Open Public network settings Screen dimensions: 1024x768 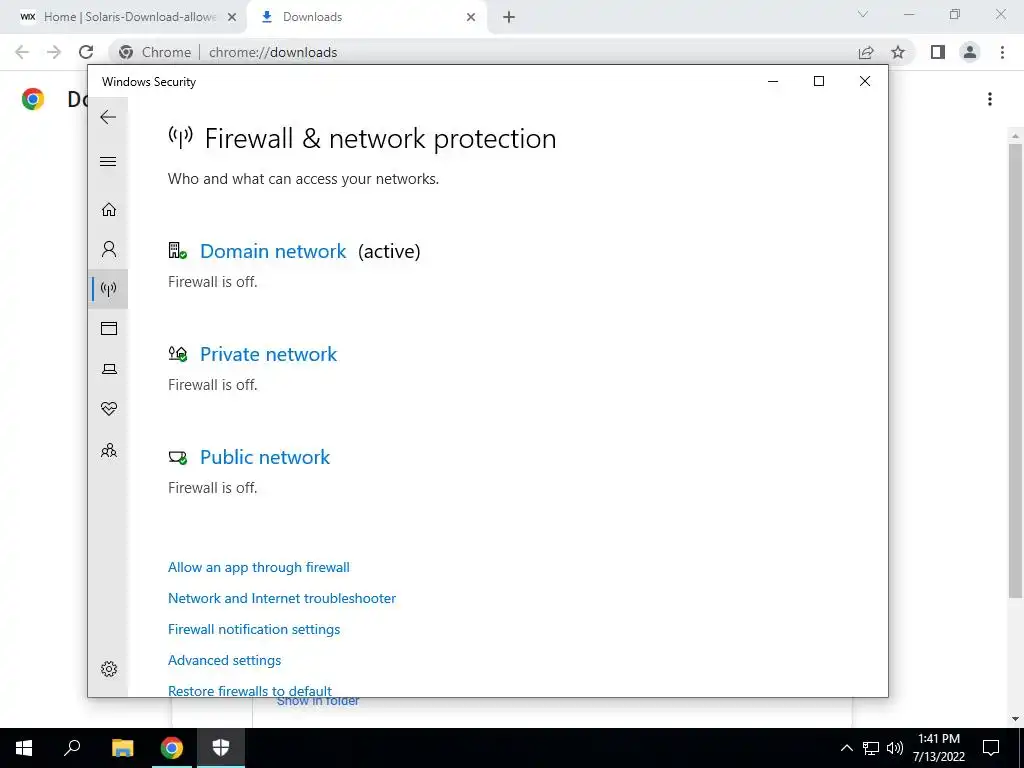tap(265, 458)
